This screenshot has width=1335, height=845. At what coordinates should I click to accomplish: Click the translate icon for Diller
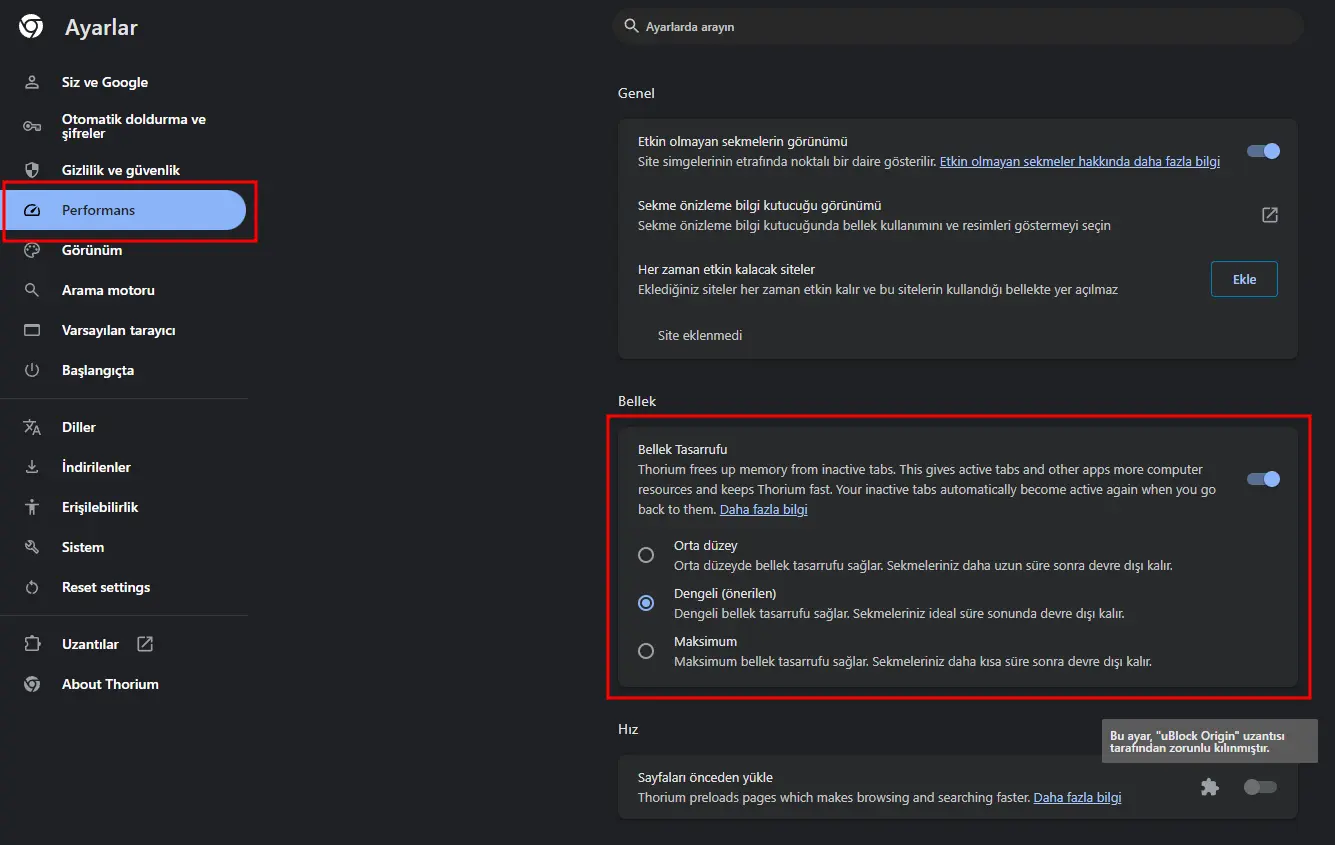[x=32, y=427]
